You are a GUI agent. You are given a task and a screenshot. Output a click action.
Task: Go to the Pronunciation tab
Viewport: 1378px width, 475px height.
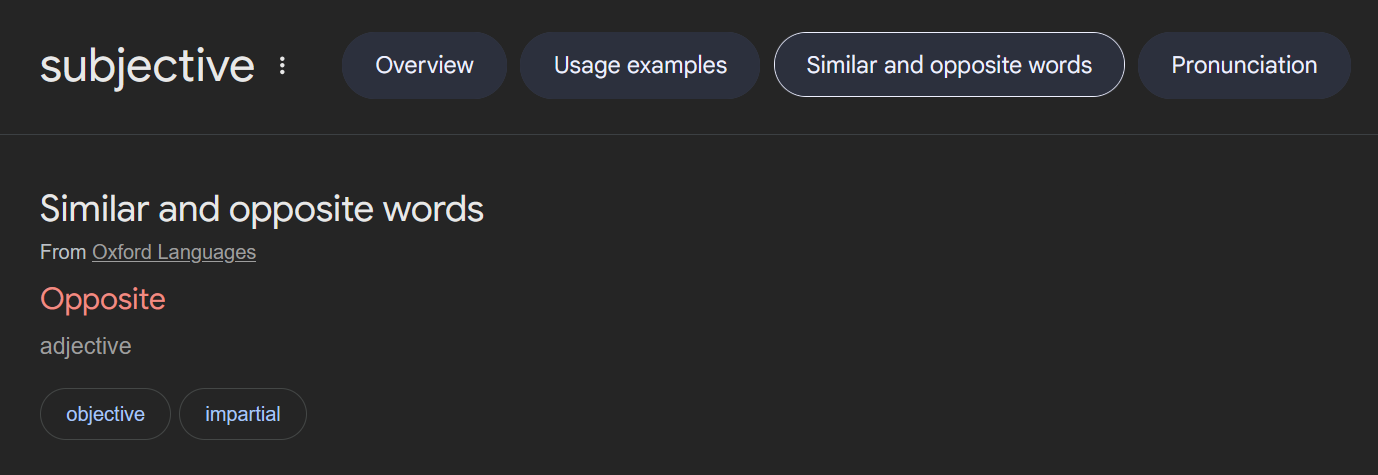pos(1243,66)
